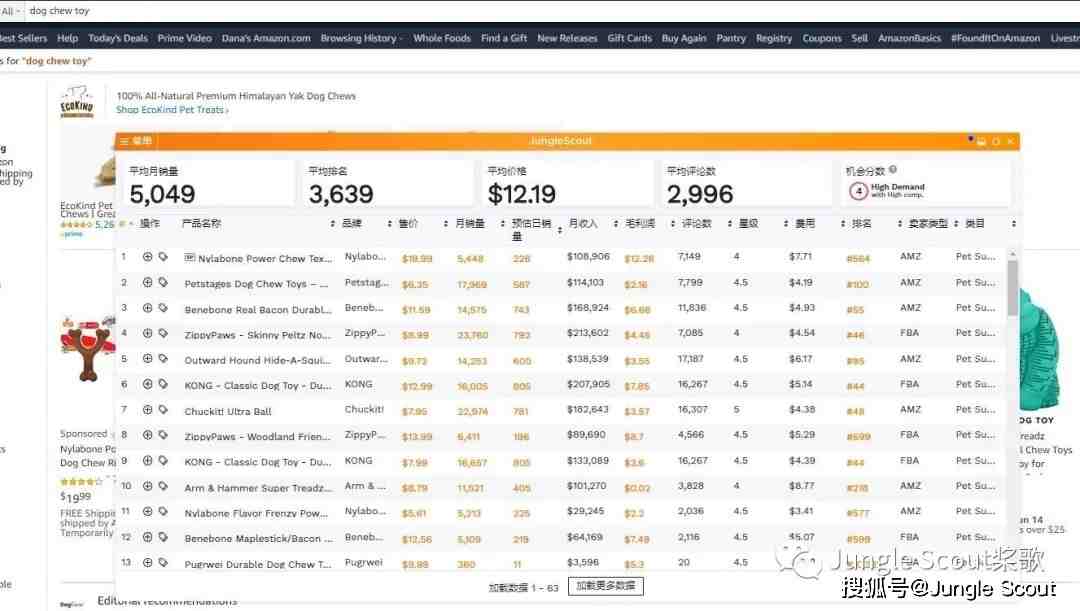
Task: Open Whole Foods in Amazon nav bar
Action: pyautogui.click(x=442, y=39)
